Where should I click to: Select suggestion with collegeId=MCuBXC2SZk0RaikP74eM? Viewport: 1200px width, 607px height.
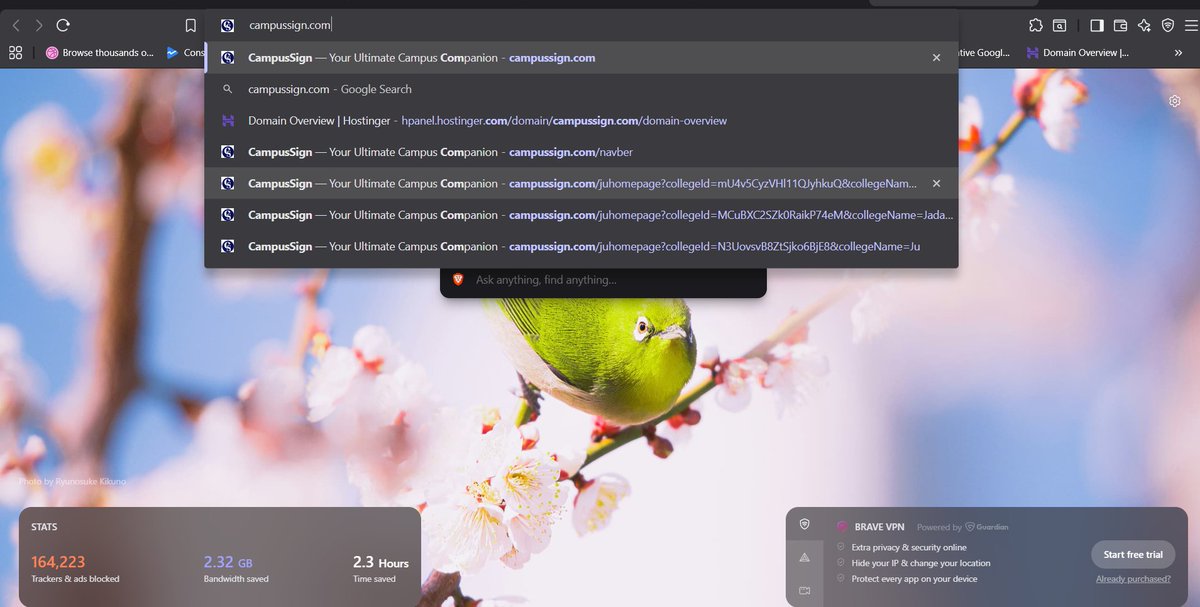[580, 214]
